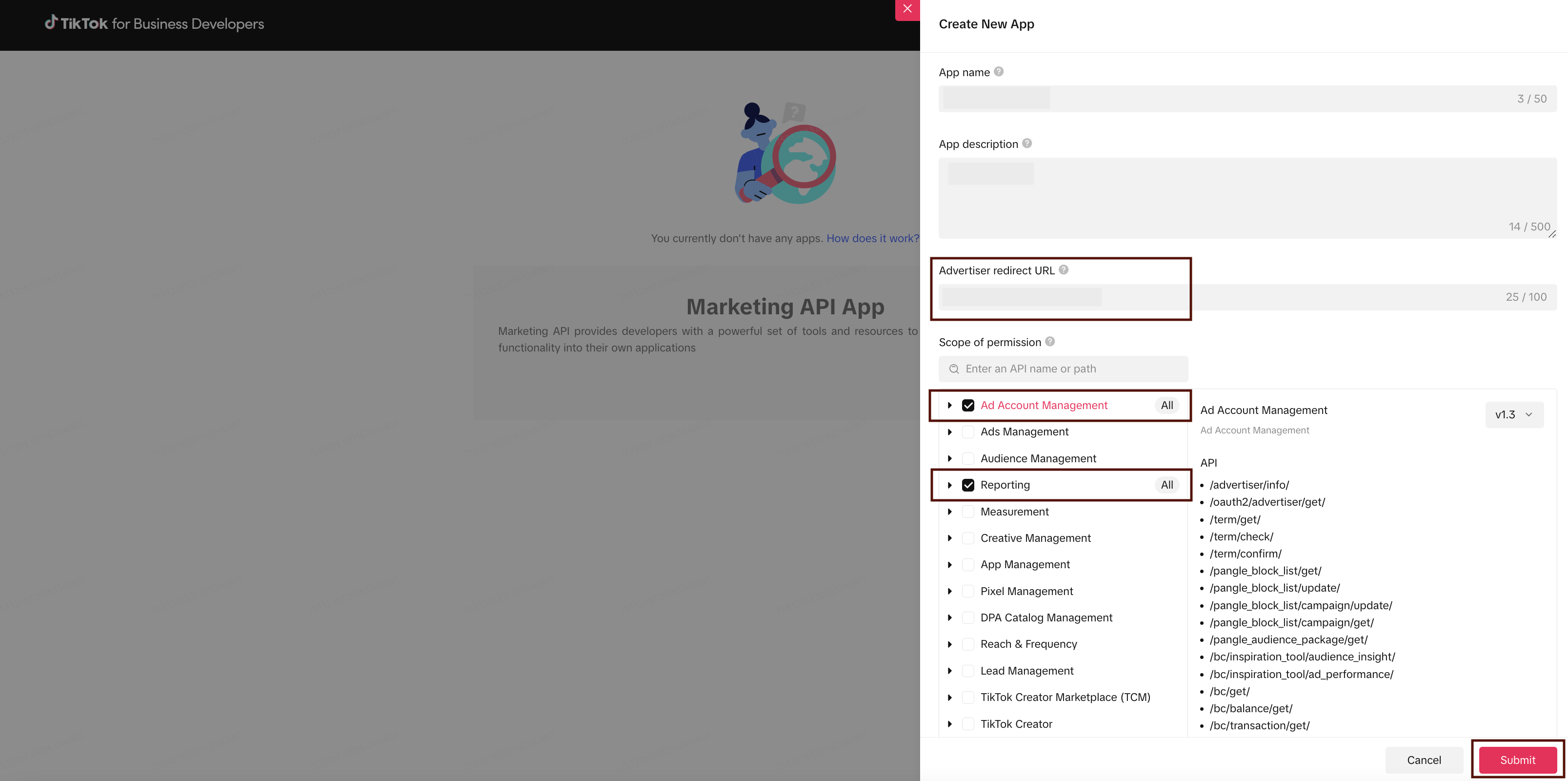
Task: Uncheck the Ad Account Management checkbox
Action: tap(968, 406)
